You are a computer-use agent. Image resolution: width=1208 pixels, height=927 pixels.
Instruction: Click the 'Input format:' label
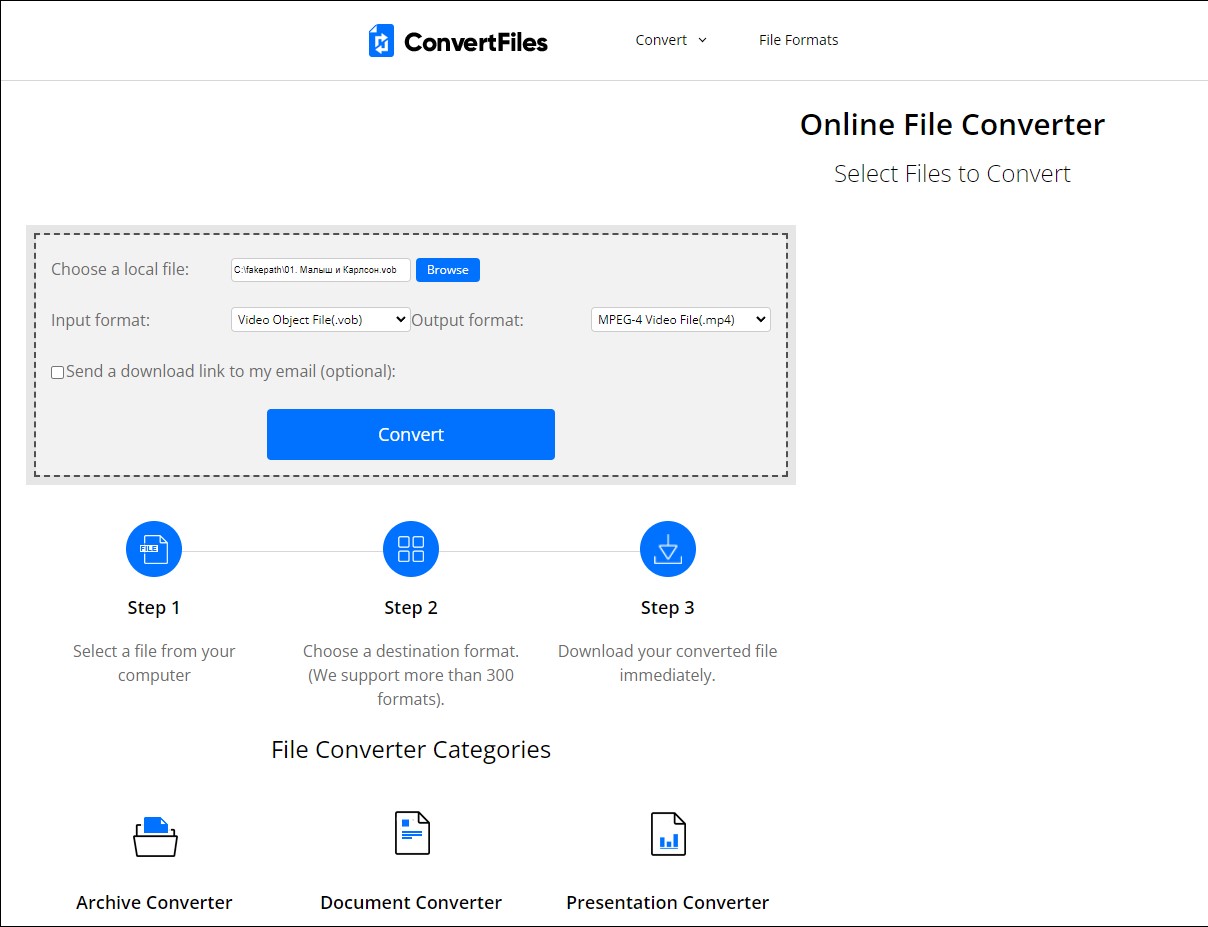pos(100,320)
